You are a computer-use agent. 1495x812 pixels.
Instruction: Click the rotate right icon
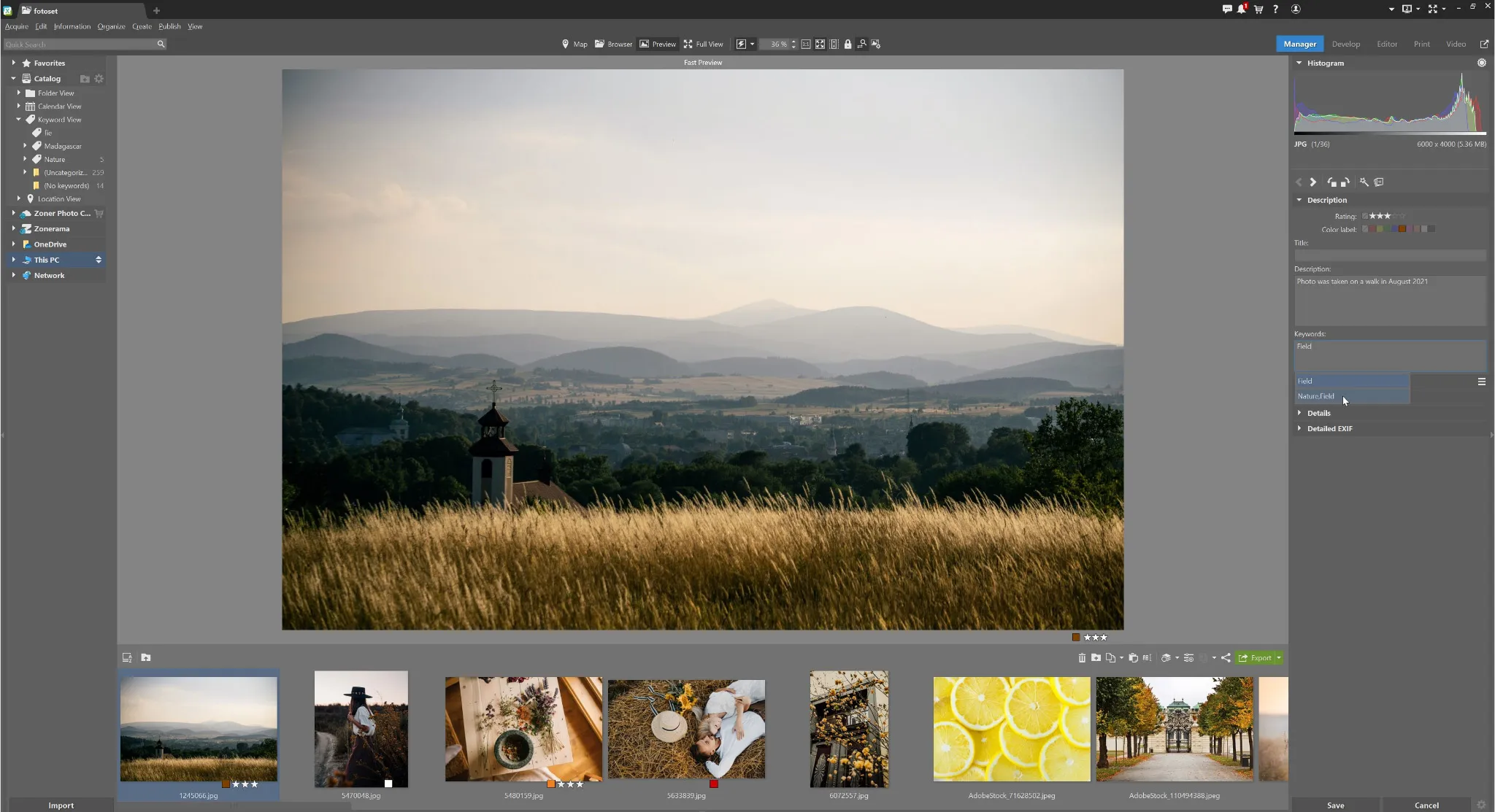(x=1345, y=182)
